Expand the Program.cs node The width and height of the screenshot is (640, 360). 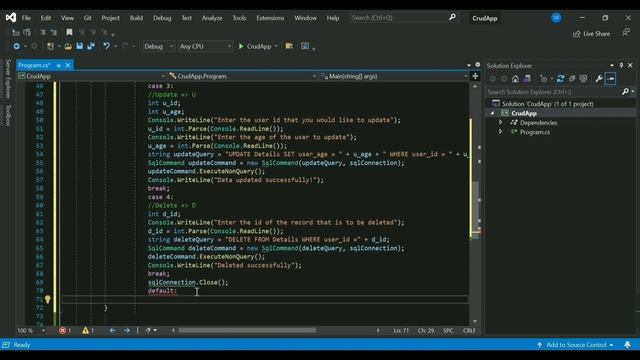pos(500,132)
